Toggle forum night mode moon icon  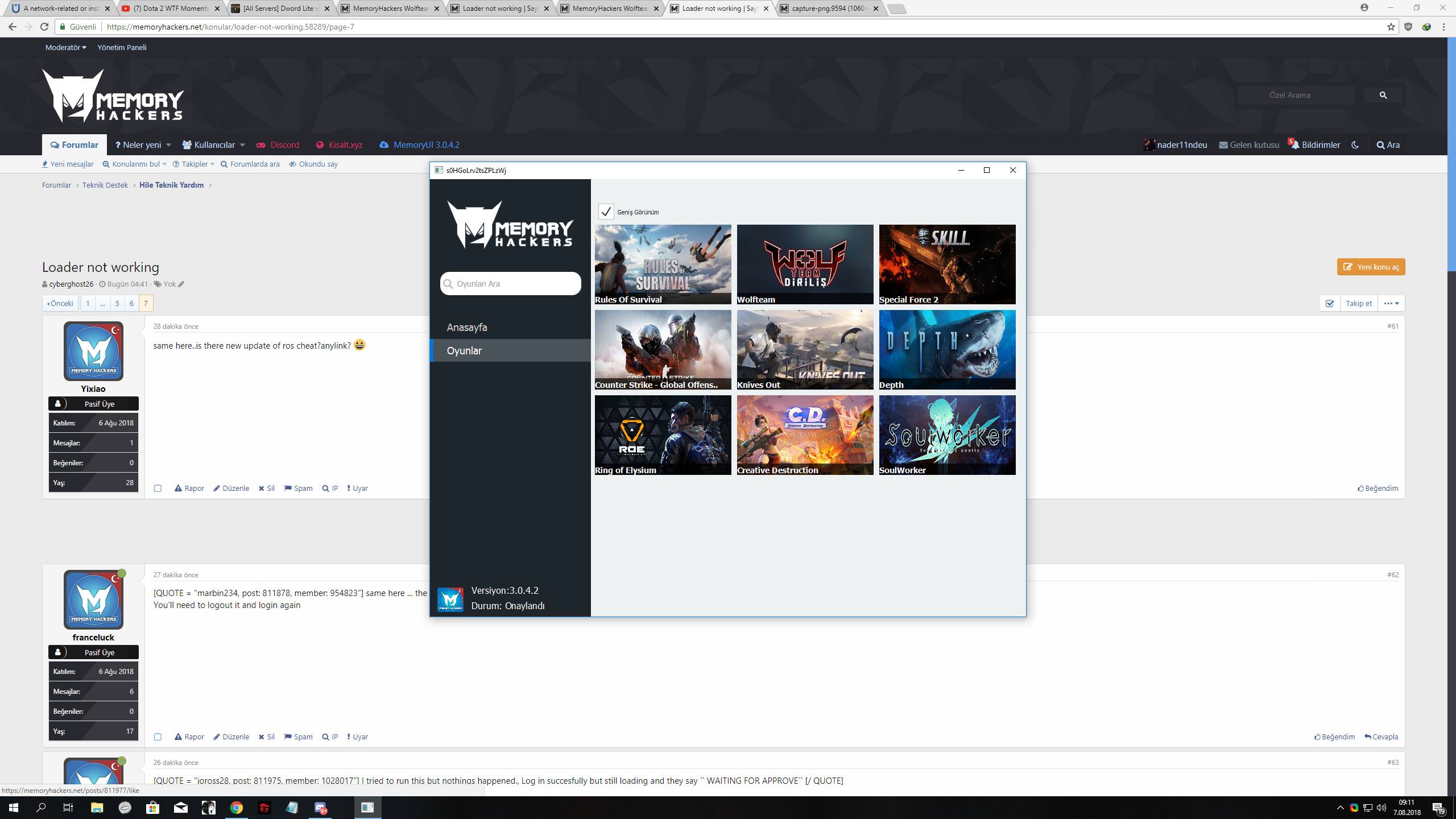1355,145
